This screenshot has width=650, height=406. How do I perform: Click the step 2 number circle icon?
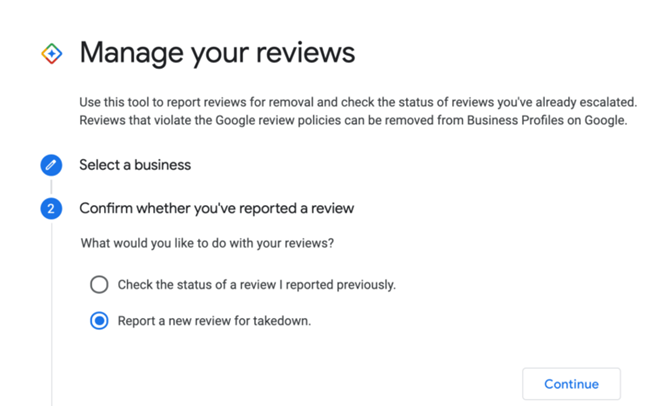pyautogui.click(x=51, y=209)
